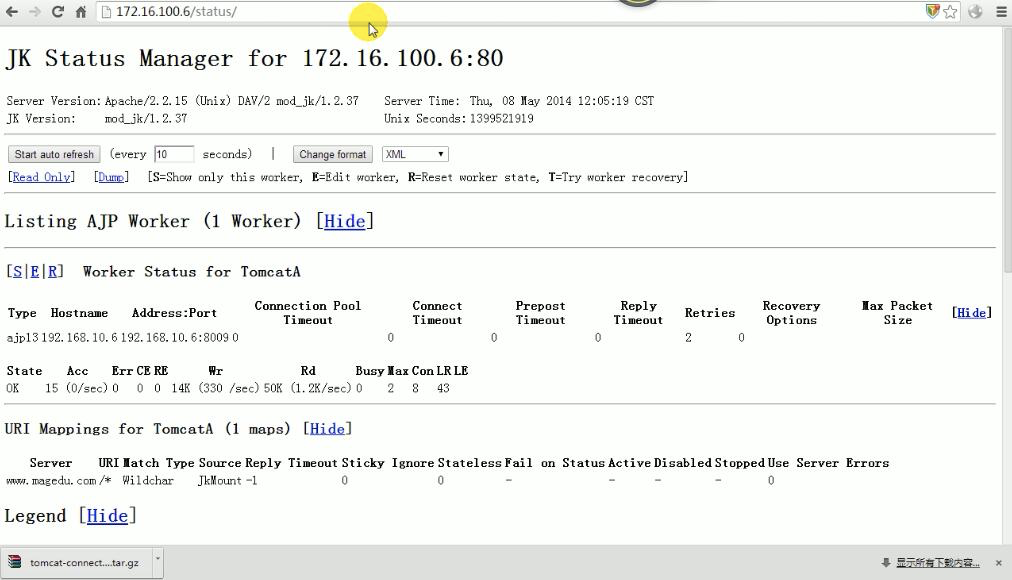
Task: Click Worker Status for TomcatA heading
Action: (x=192, y=272)
